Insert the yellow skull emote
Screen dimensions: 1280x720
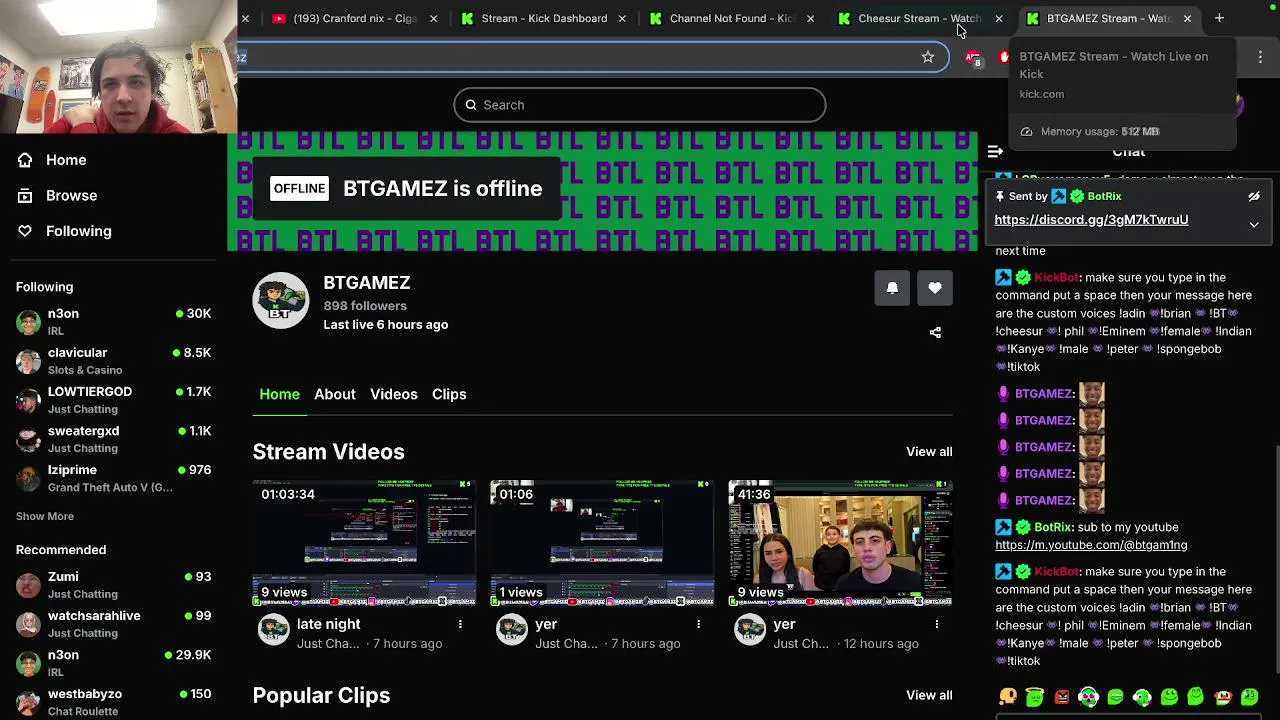tap(1008, 697)
